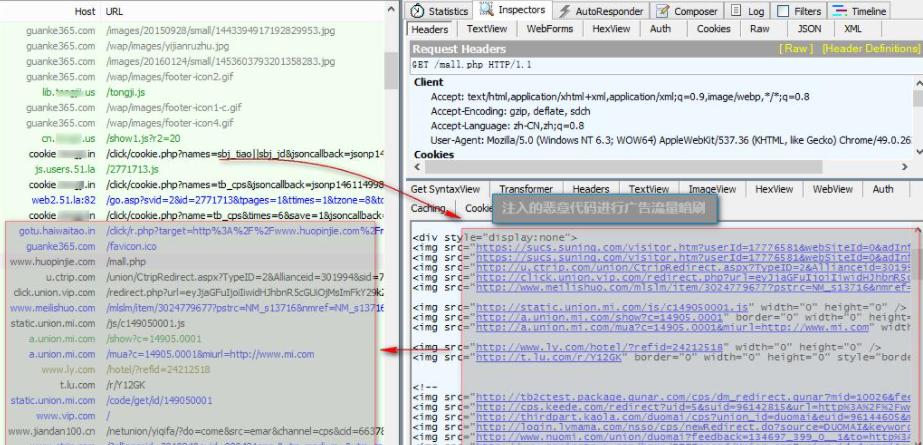Show the response WebView tab
923x445 pixels.
(x=832, y=189)
